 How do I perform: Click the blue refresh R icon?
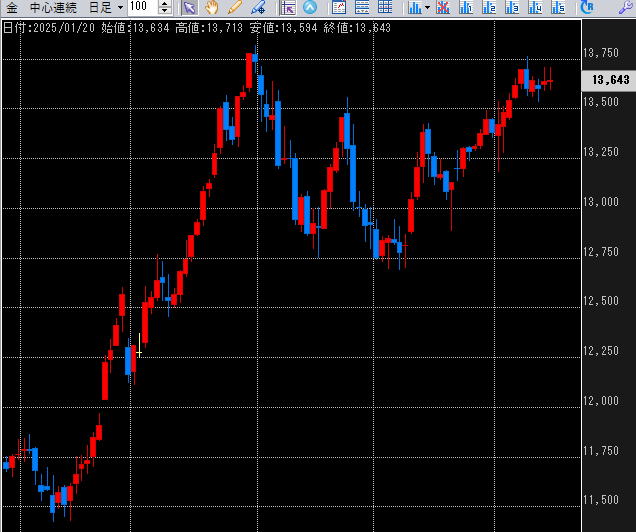[x=587, y=7]
